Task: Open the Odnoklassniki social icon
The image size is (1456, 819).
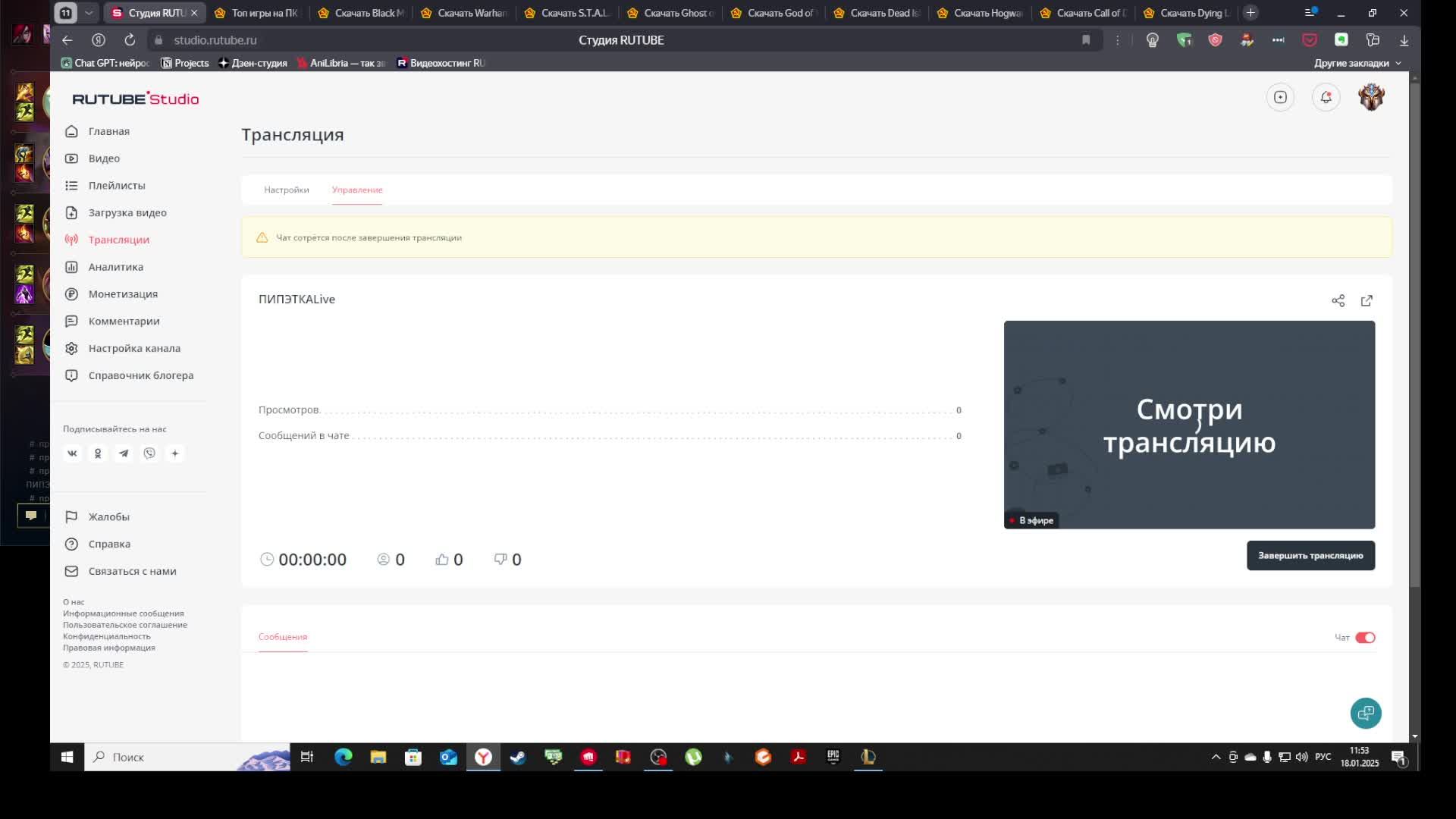Action: [98, 453]
